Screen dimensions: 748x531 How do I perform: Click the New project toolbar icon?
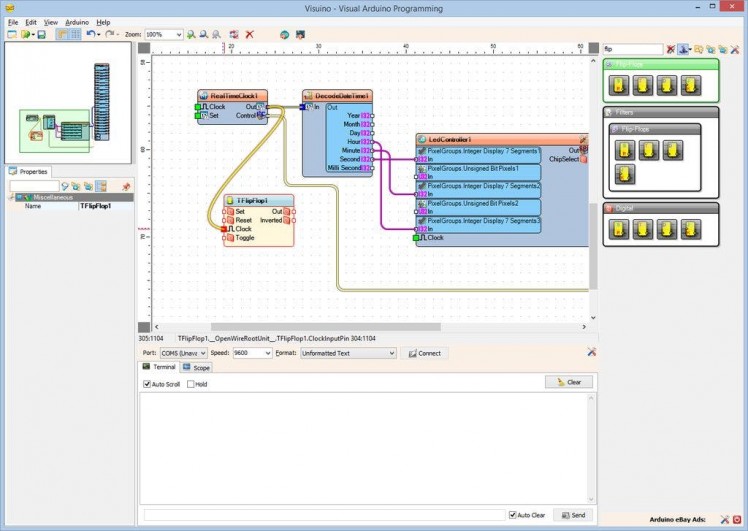tap(12, 34)
